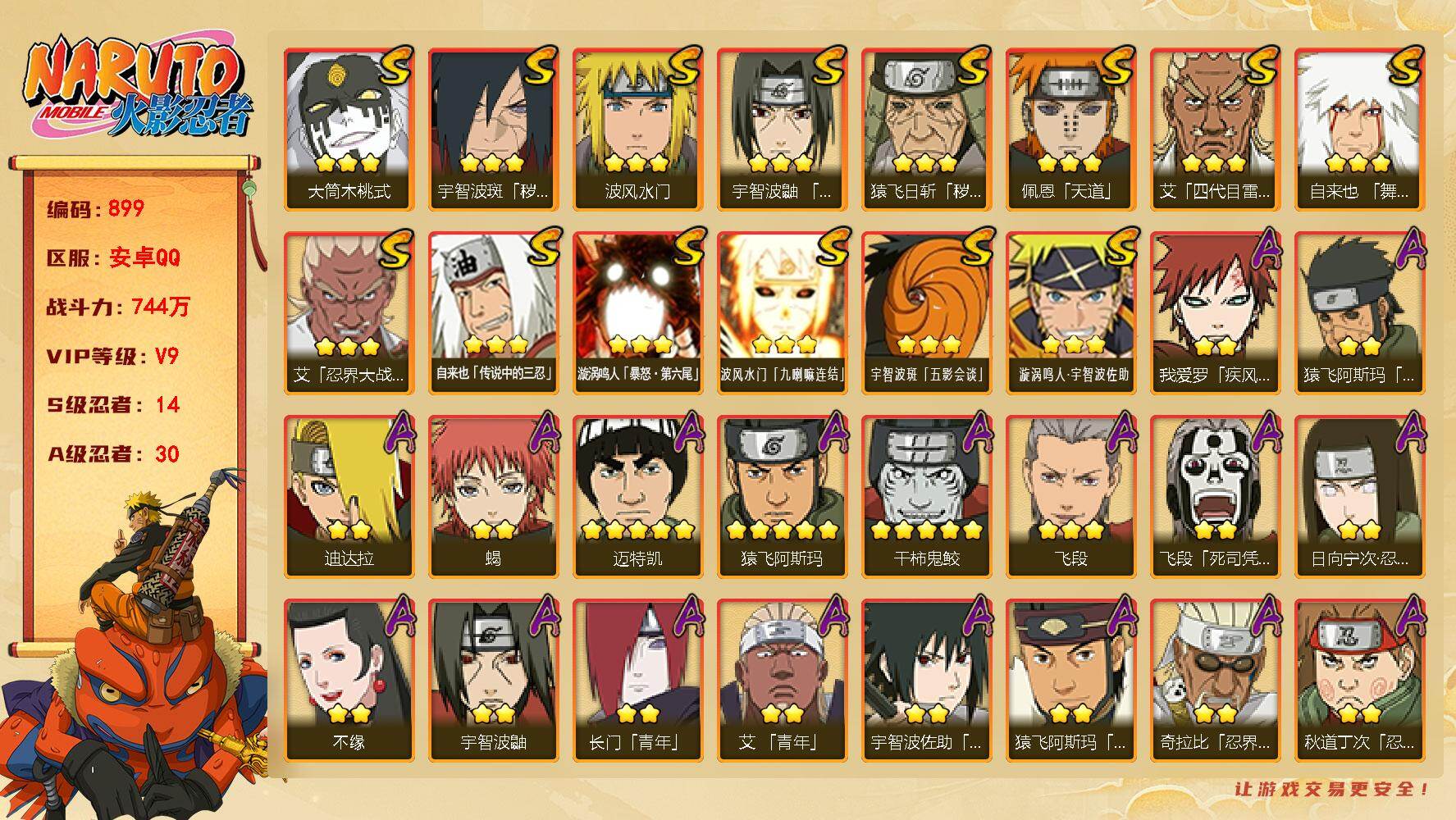Open the 干柿鬼鲛 ninja card
1456x820 pixels.
pos(926,497)
